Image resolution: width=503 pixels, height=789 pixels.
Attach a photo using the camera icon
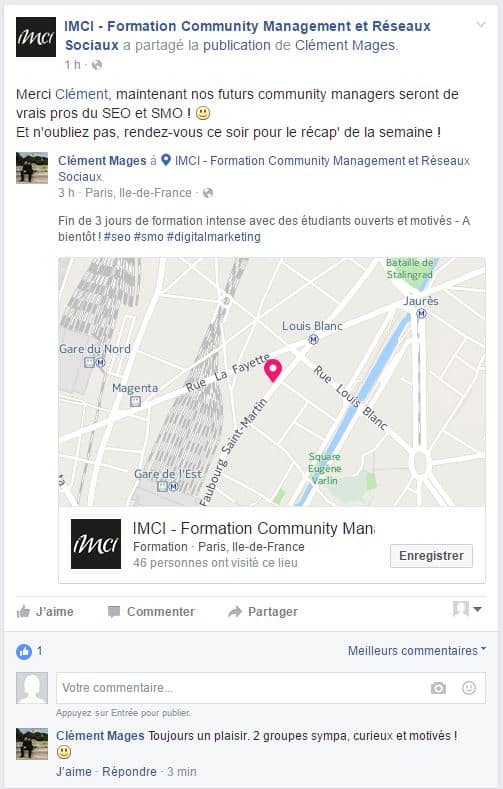click(x=438, y=688)
